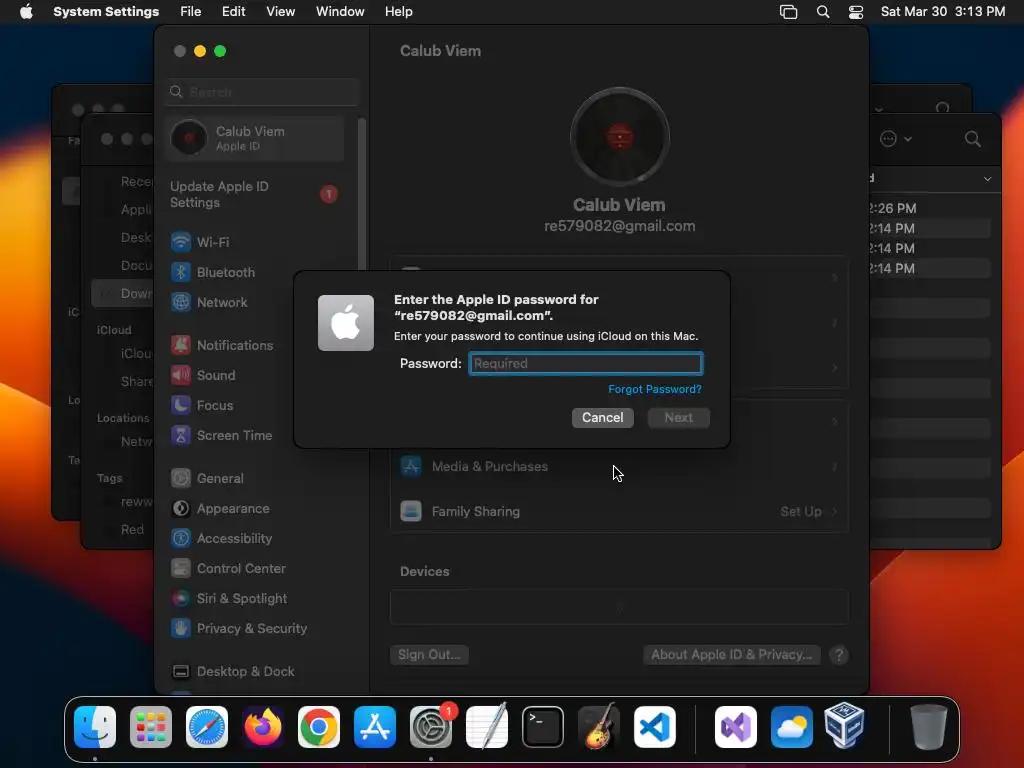The height and width of the screenshot is (768, 1024).
Task: Open the File menu
Action: pyautogui.click(x=191, y=12)
